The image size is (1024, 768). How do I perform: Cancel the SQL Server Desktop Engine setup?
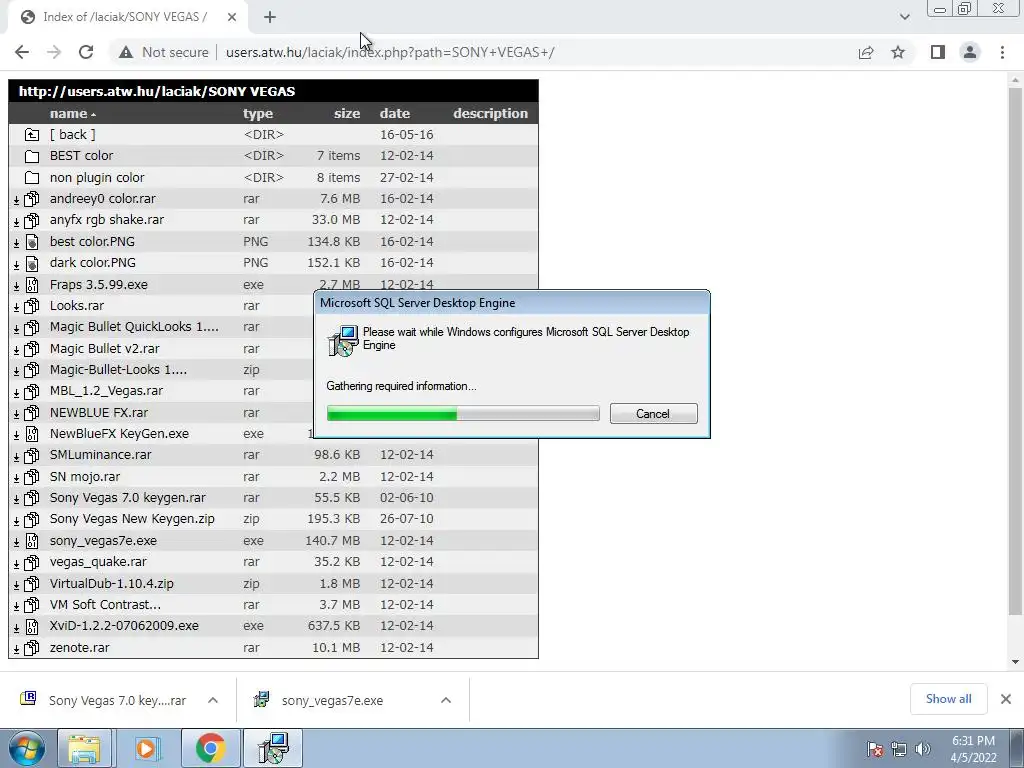point(653,413)
